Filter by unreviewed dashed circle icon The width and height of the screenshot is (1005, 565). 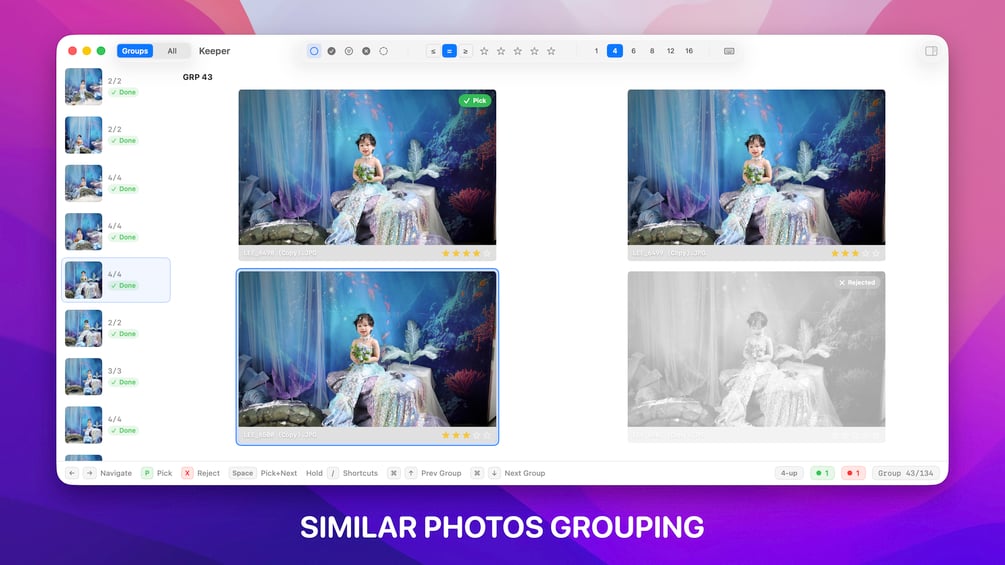(383, 51)
